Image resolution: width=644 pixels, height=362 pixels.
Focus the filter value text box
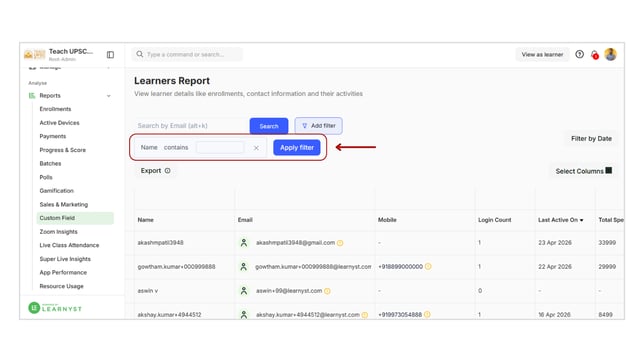pyautogui.click(x=220, y=148)
